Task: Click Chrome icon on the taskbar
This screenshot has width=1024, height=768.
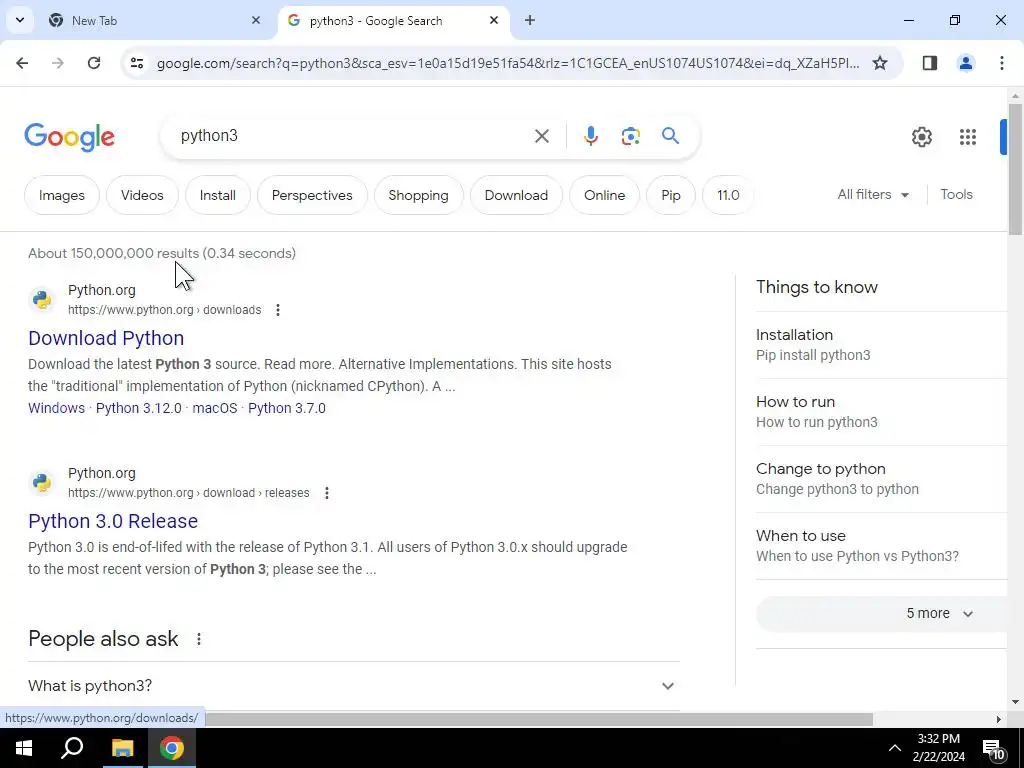Action: pyautogui.click(x=172, y=748)
